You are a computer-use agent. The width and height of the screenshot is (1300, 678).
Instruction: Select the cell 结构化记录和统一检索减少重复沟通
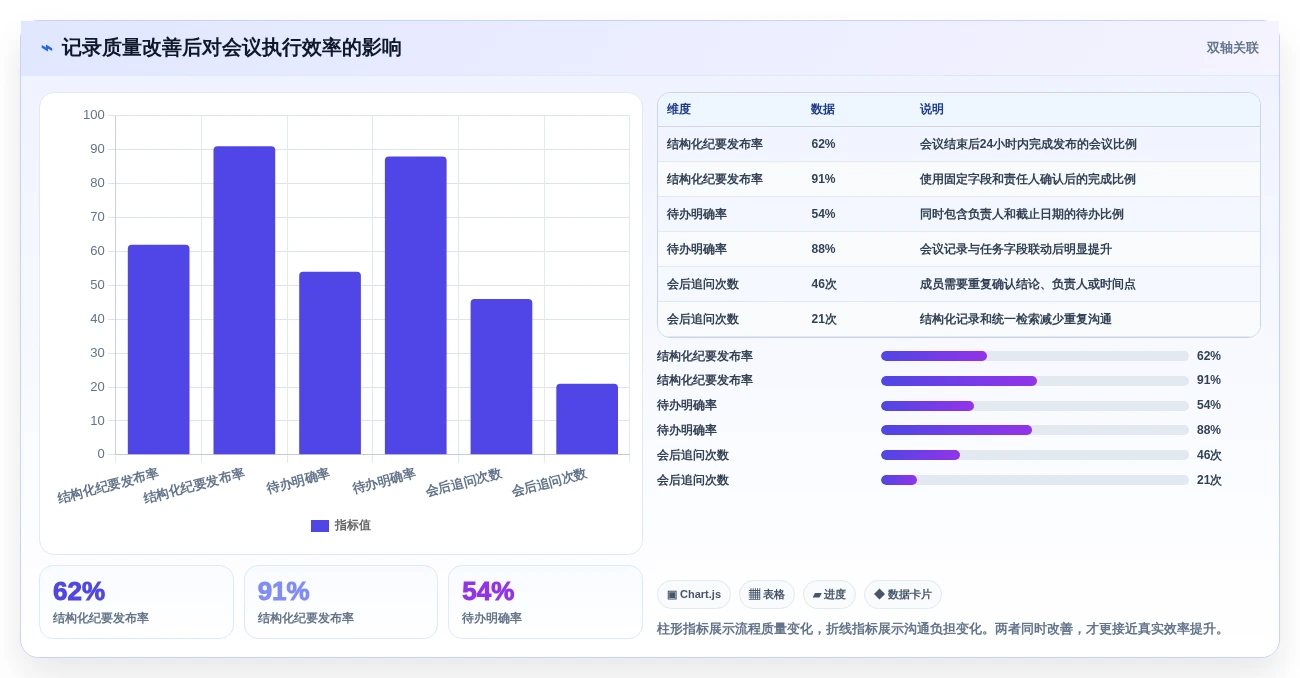click(1016, 319)
